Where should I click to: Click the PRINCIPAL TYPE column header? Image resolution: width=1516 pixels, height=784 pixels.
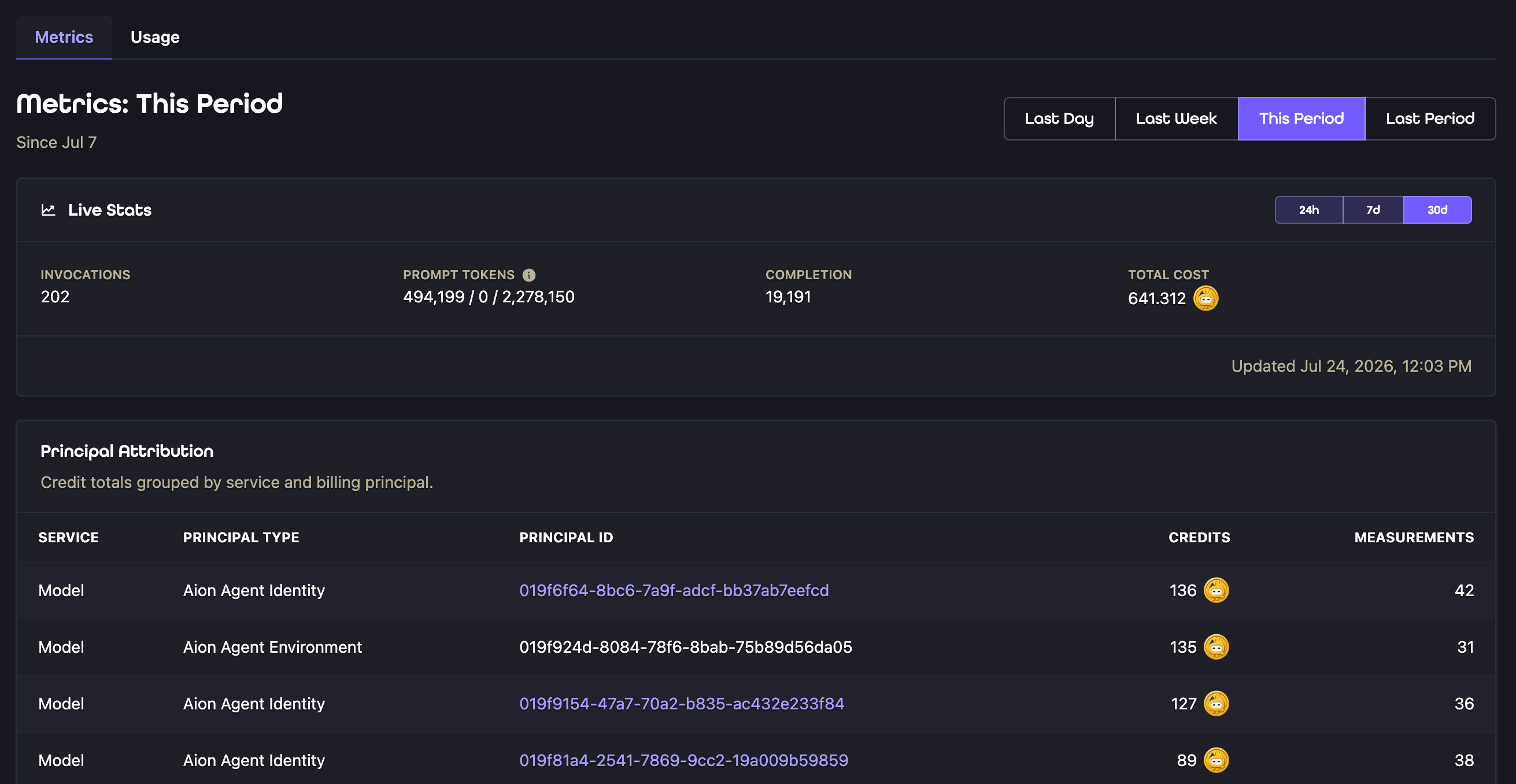click(241, 537)
